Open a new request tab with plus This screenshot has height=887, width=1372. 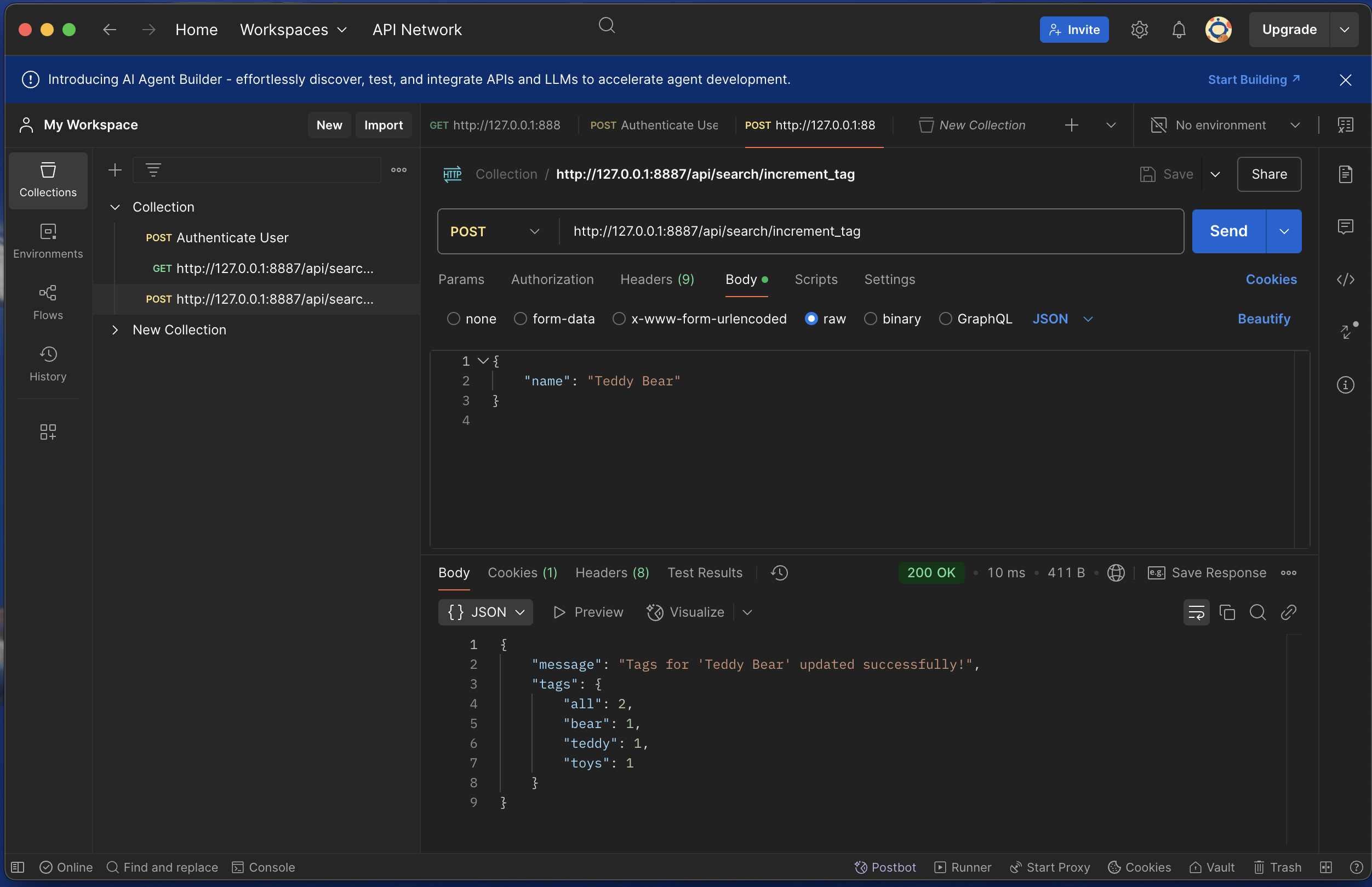coord(1072,125)
